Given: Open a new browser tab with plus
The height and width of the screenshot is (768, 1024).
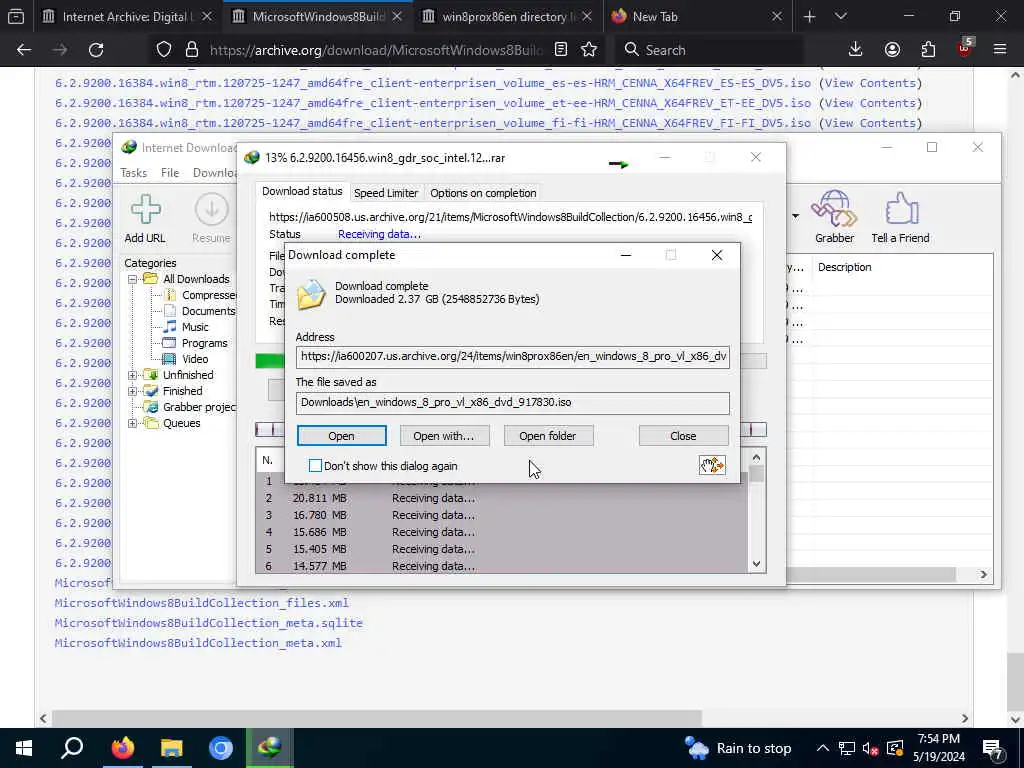Looking at the screenshot, I should click(810, 17).
